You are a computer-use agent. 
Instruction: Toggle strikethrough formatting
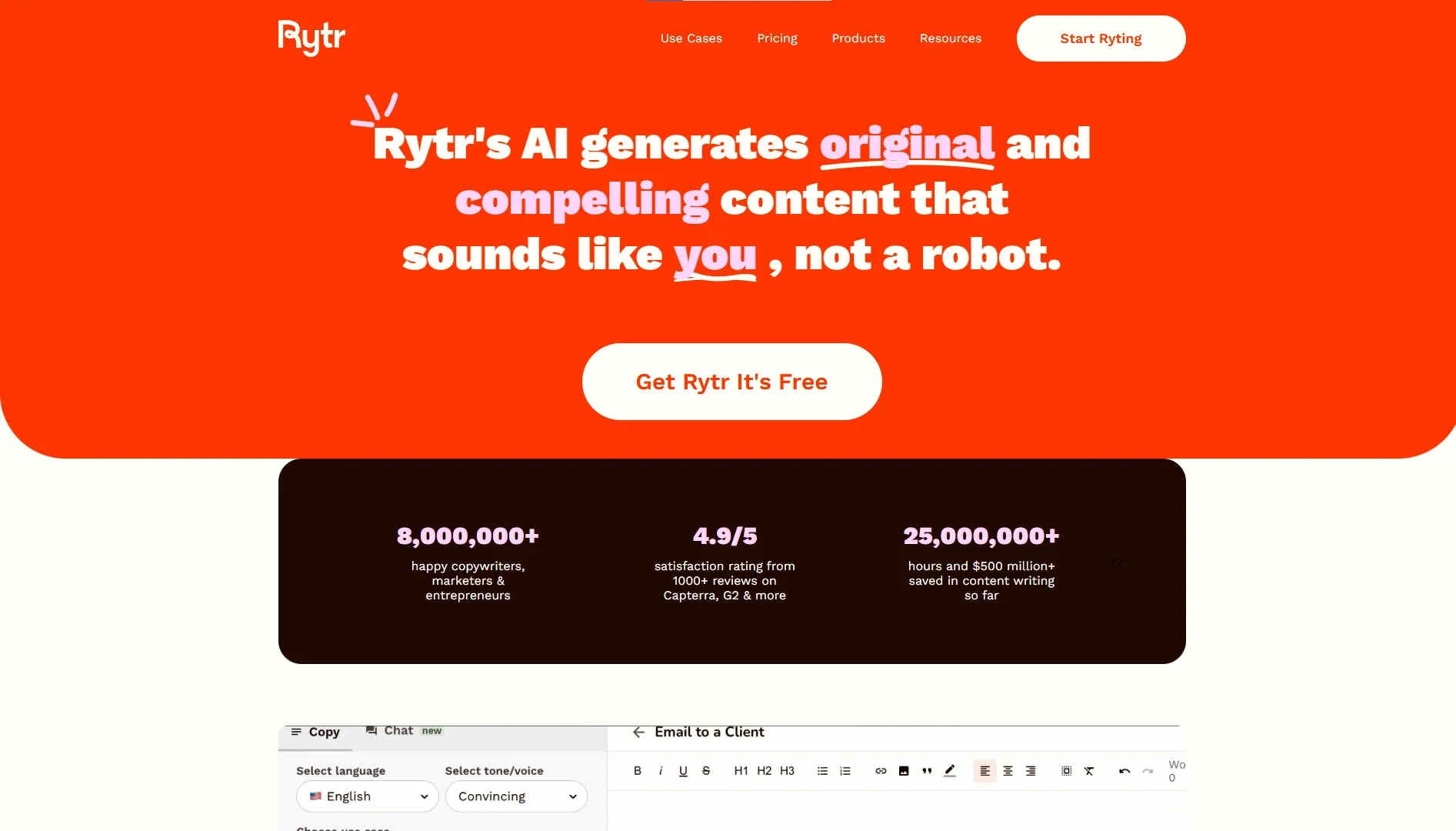point(706,771)
